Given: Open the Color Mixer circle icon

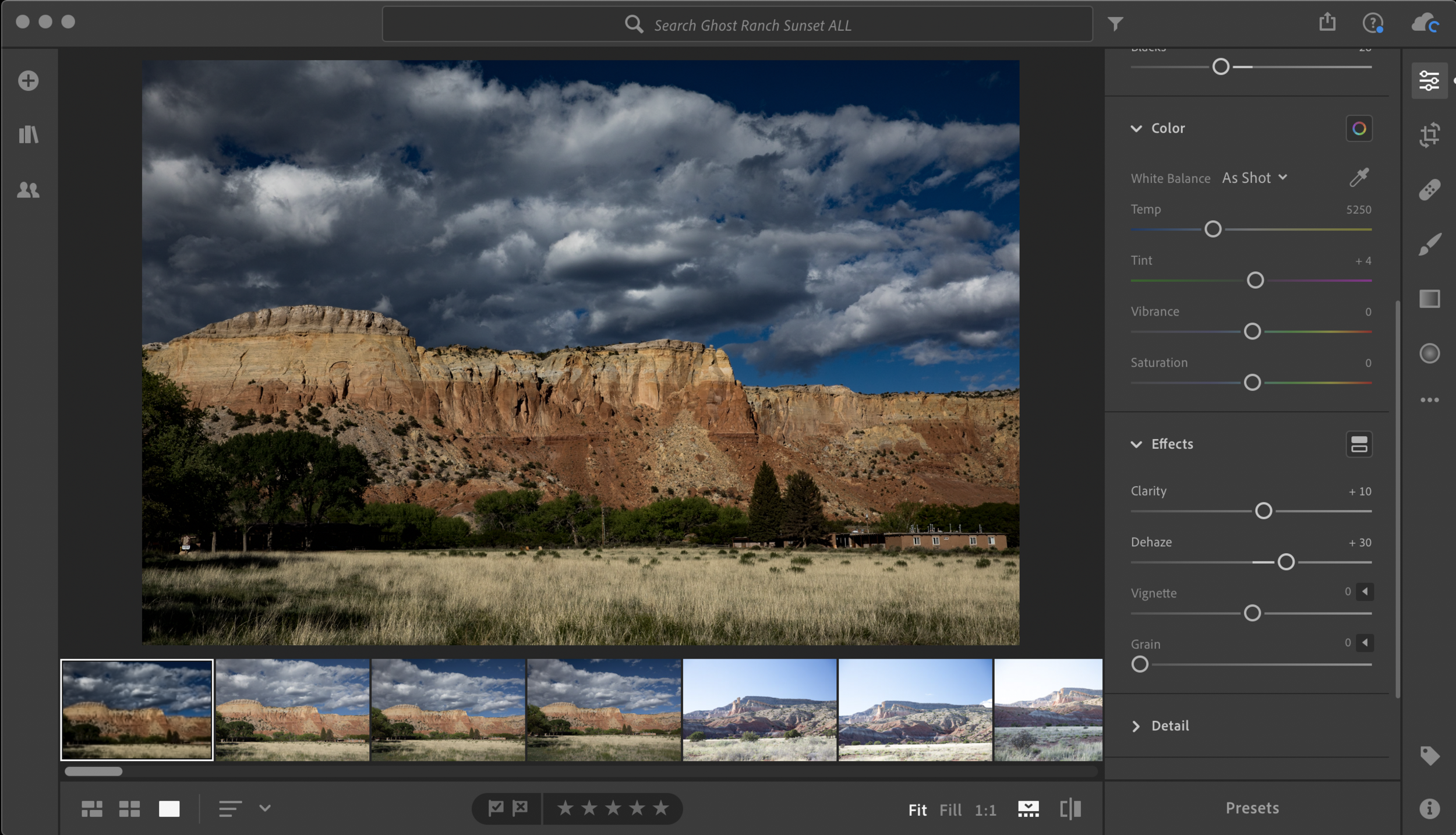Looking at the screenshot, I should tap(1359, 129).
